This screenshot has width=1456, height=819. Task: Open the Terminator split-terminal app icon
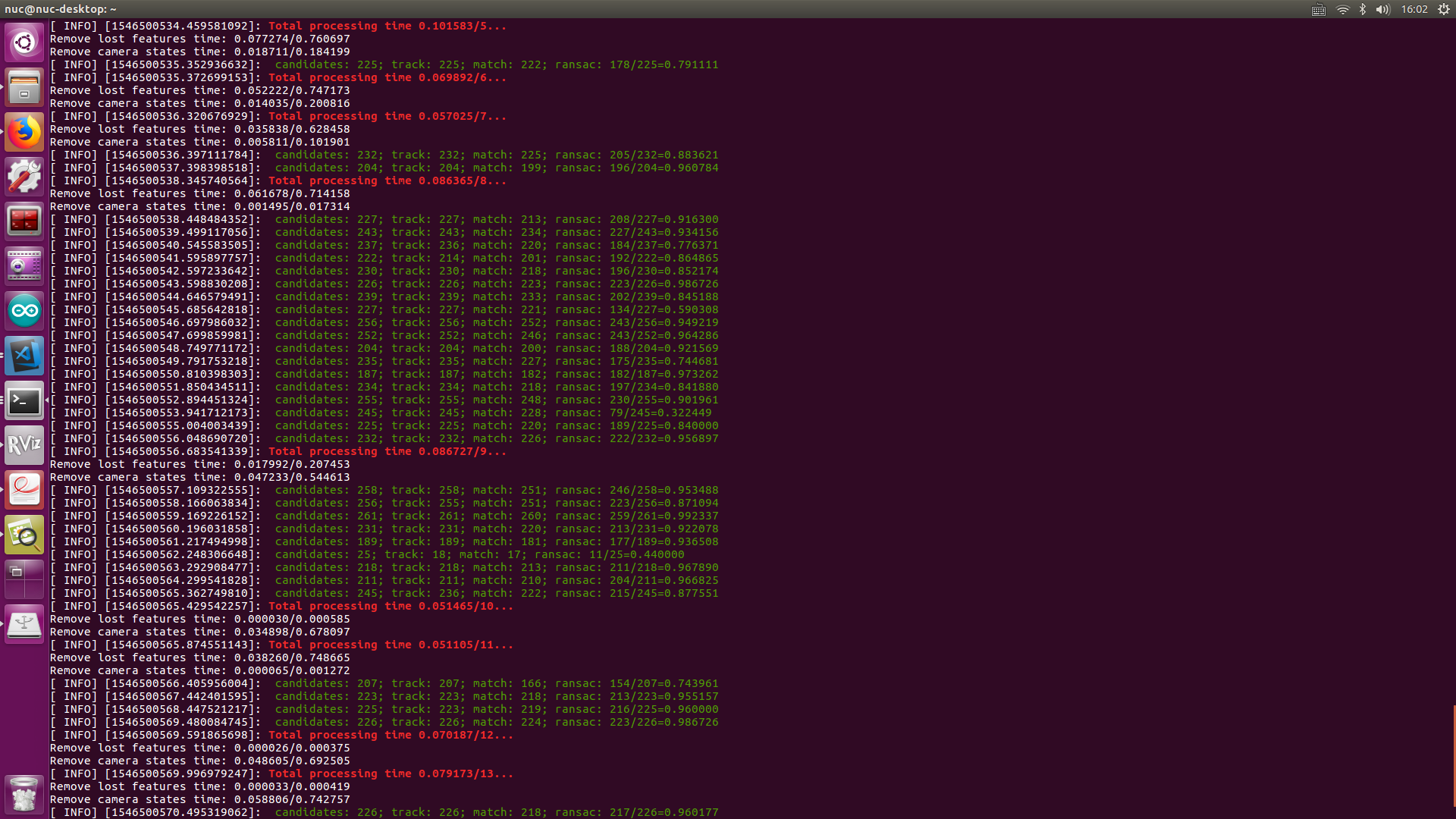point(24,221)
